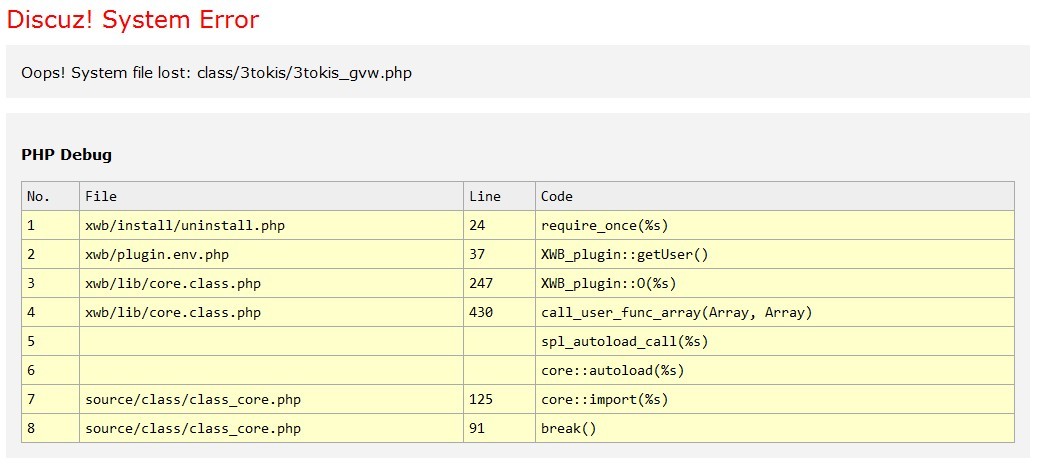Click row number 2 in No. column
1041x466 pixels.
[50, 254]
